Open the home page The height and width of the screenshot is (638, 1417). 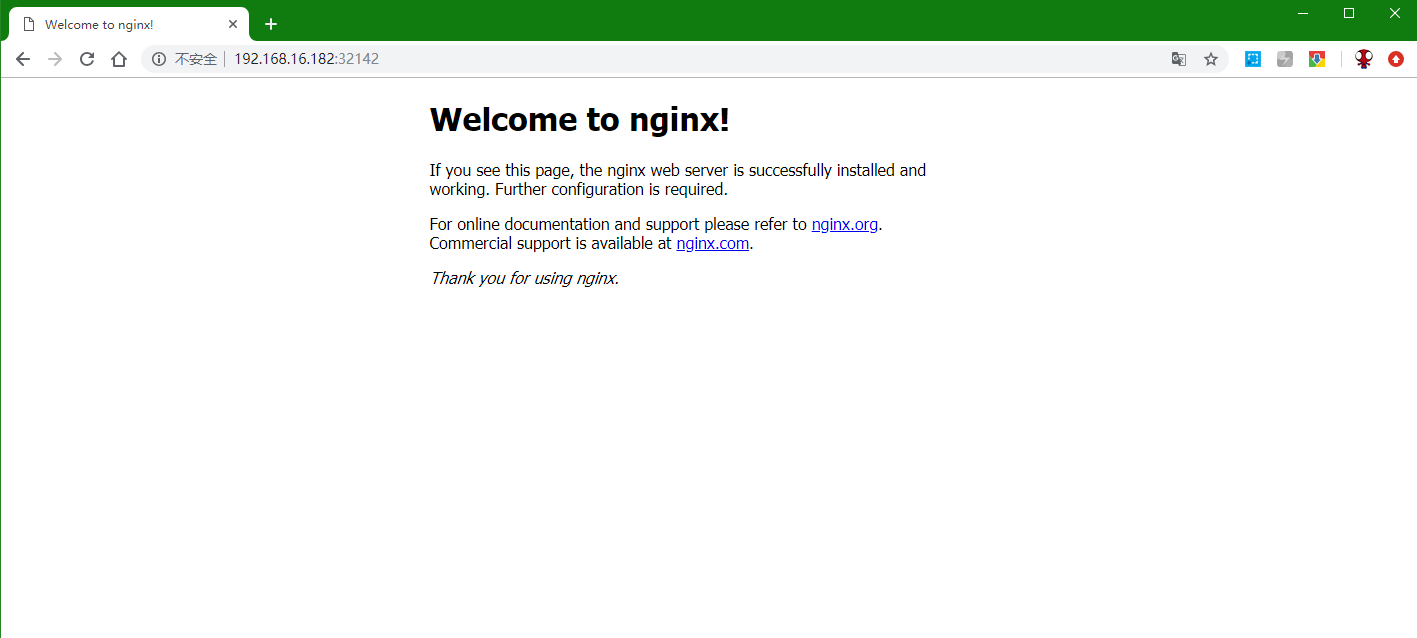119,59
